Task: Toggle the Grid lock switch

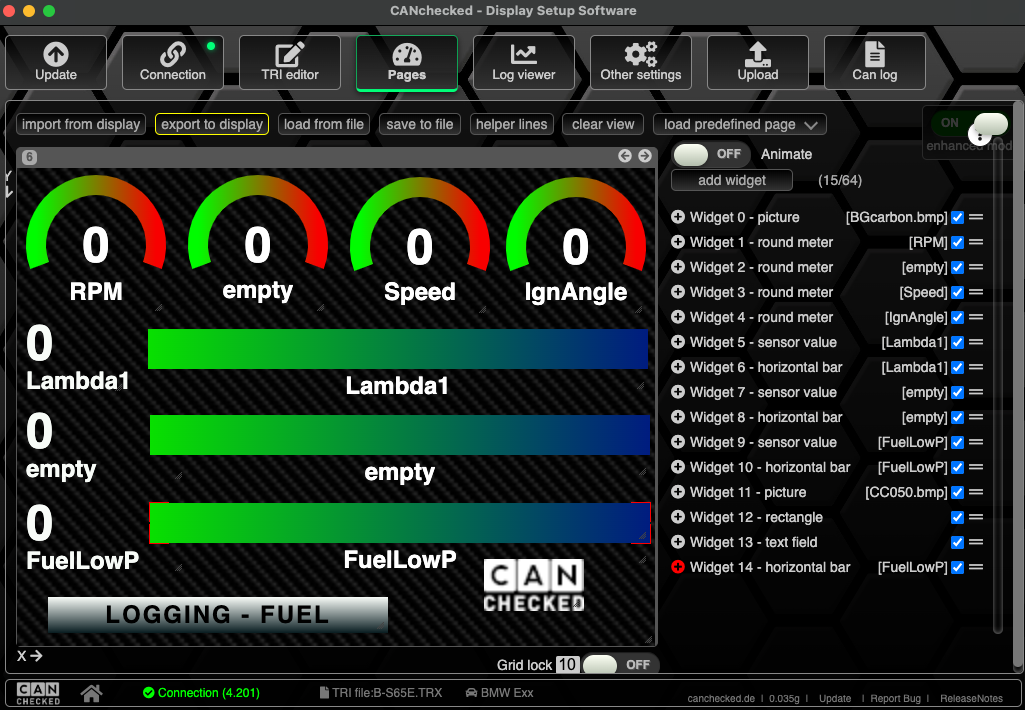Action: (x=620, y=664)
